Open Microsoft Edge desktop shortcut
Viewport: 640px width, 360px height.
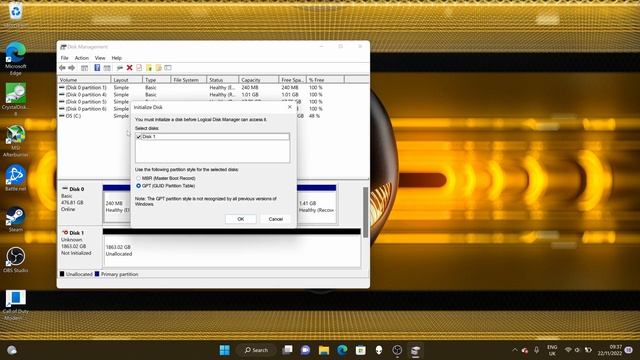(x=16, y=58)
